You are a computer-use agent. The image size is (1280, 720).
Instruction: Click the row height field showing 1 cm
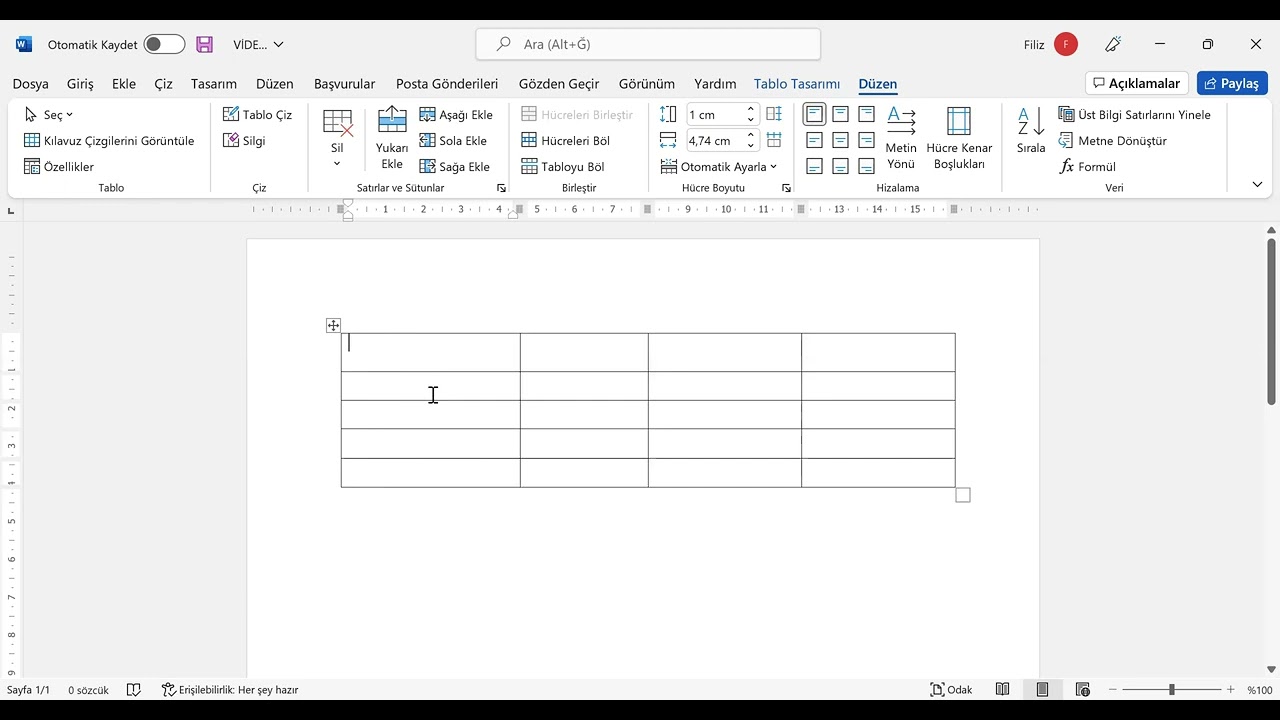715,115
